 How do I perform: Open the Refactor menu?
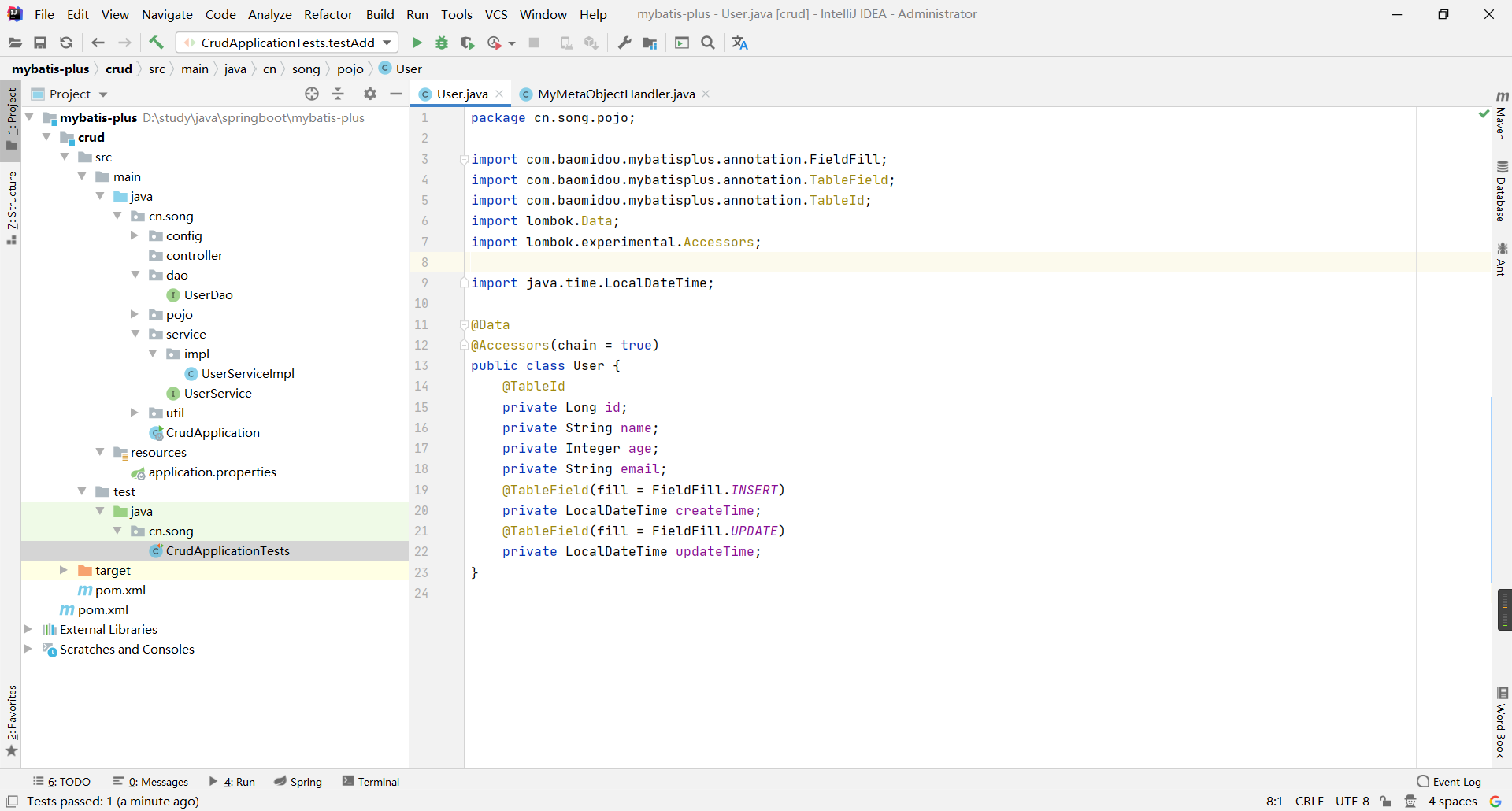(x=328, y=14)
